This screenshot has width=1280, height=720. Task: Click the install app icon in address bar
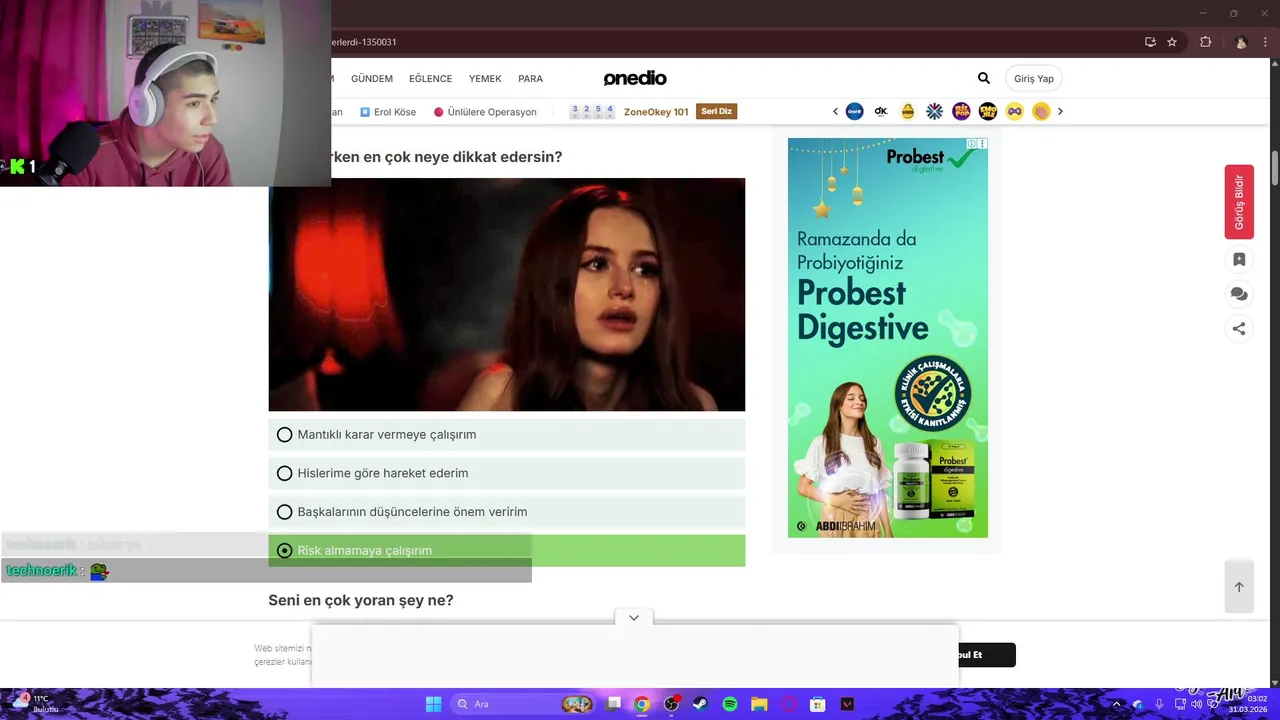click(x=1150, y=42)
